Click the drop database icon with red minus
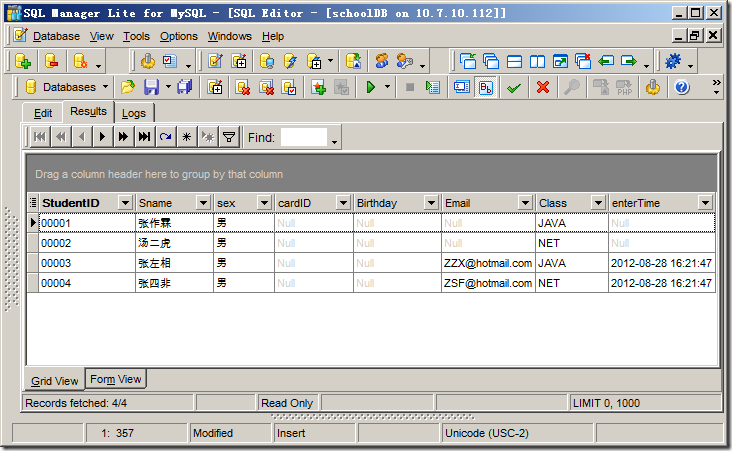 click(51, 61)
